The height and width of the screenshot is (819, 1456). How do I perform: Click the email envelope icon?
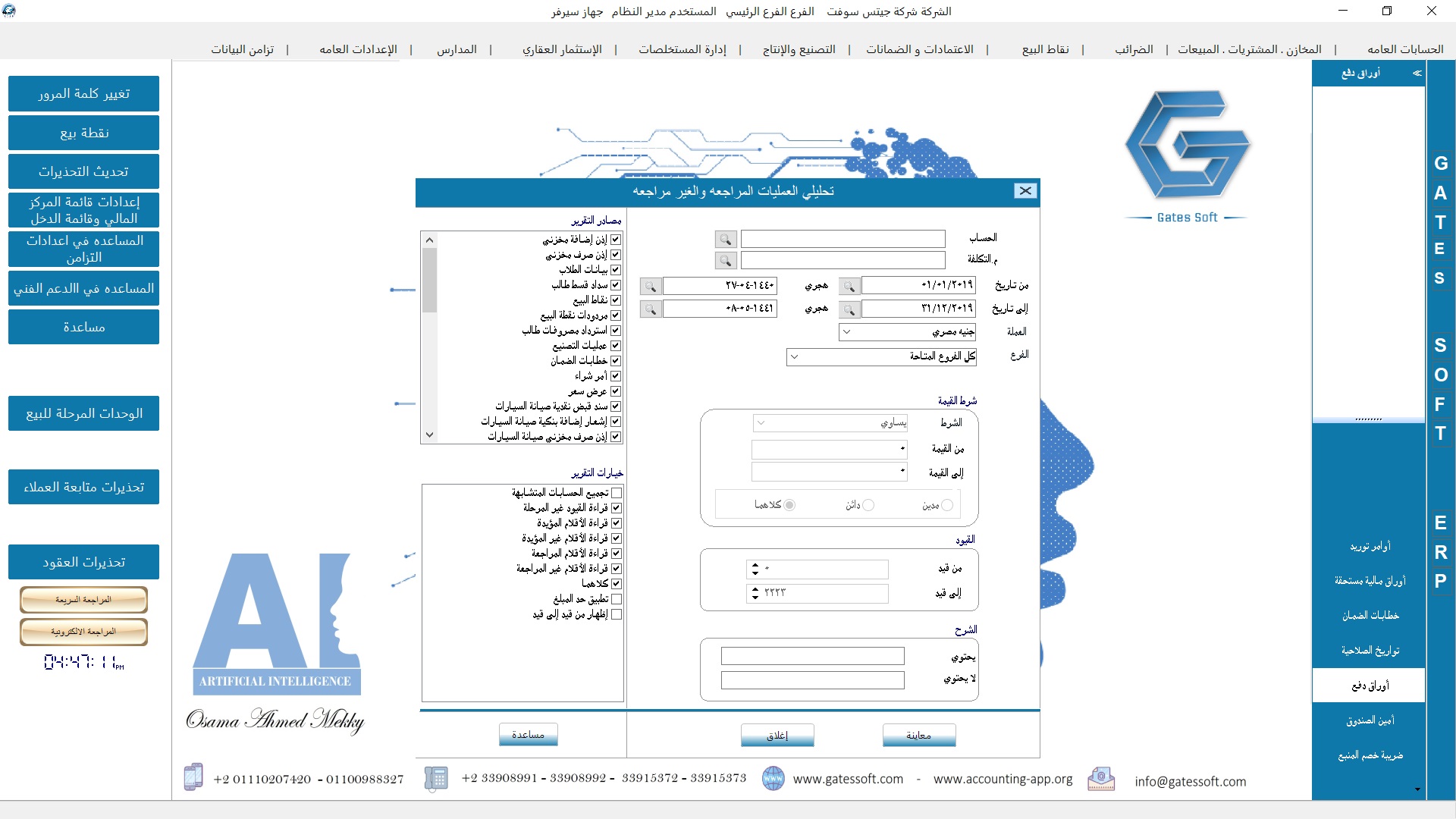1101,779
